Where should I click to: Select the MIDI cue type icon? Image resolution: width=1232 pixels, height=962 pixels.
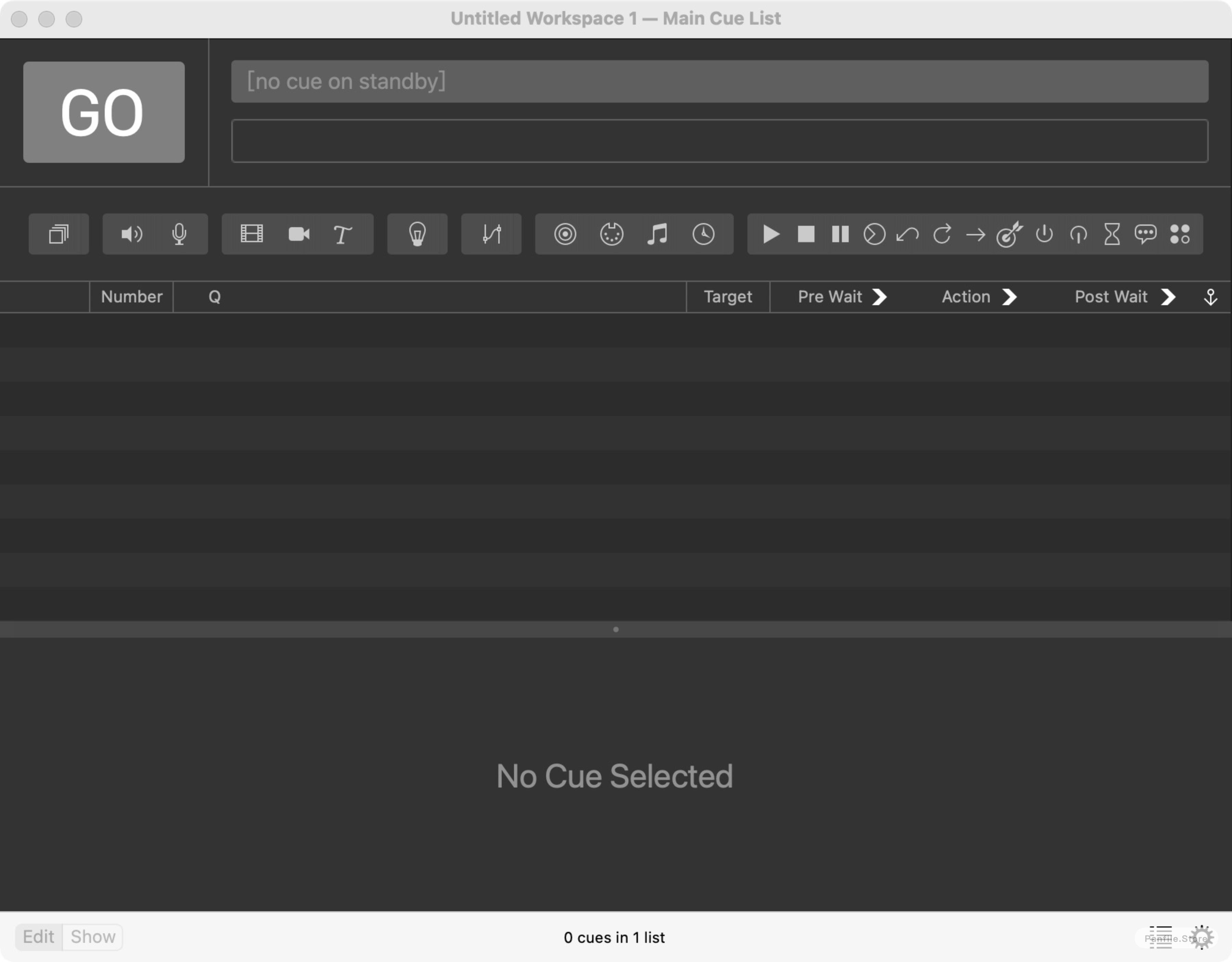611,234
